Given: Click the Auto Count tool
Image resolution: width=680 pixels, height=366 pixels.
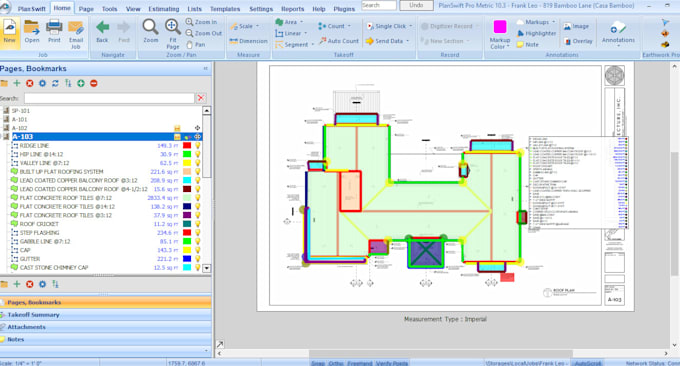Looking at the screenshot, I should coord(339,41).
